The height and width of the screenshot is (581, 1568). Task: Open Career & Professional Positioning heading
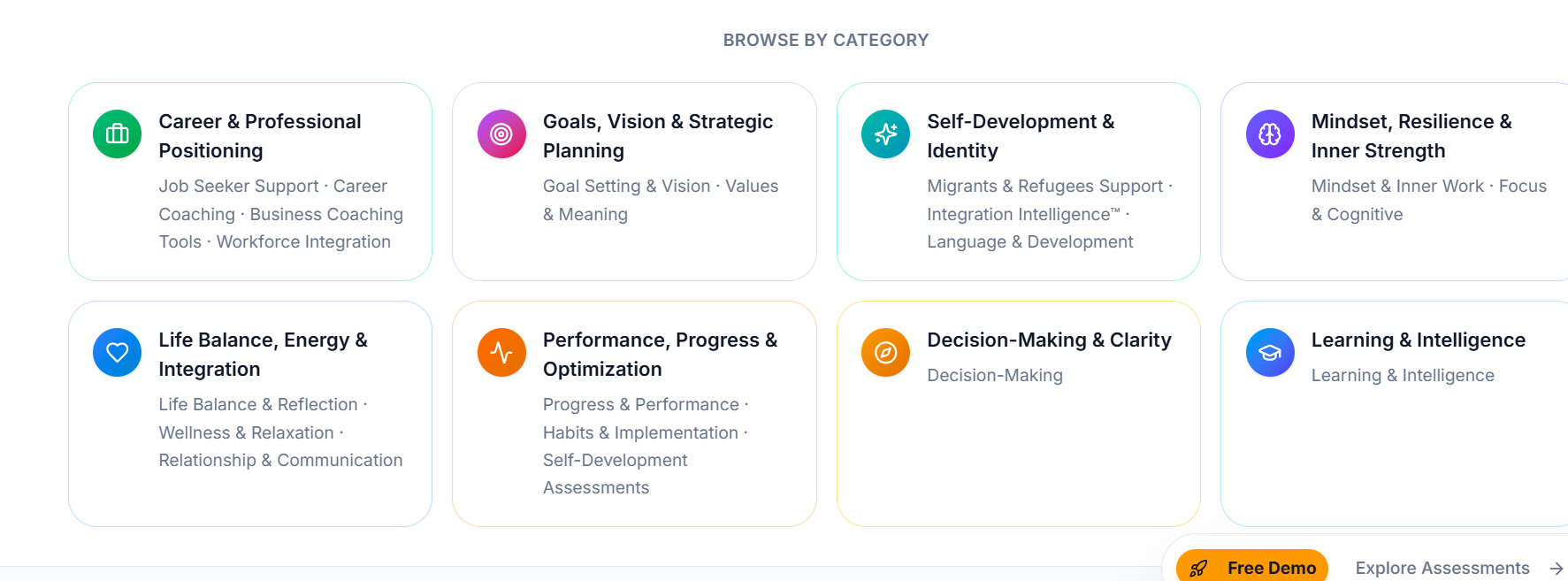pos(260,136)
